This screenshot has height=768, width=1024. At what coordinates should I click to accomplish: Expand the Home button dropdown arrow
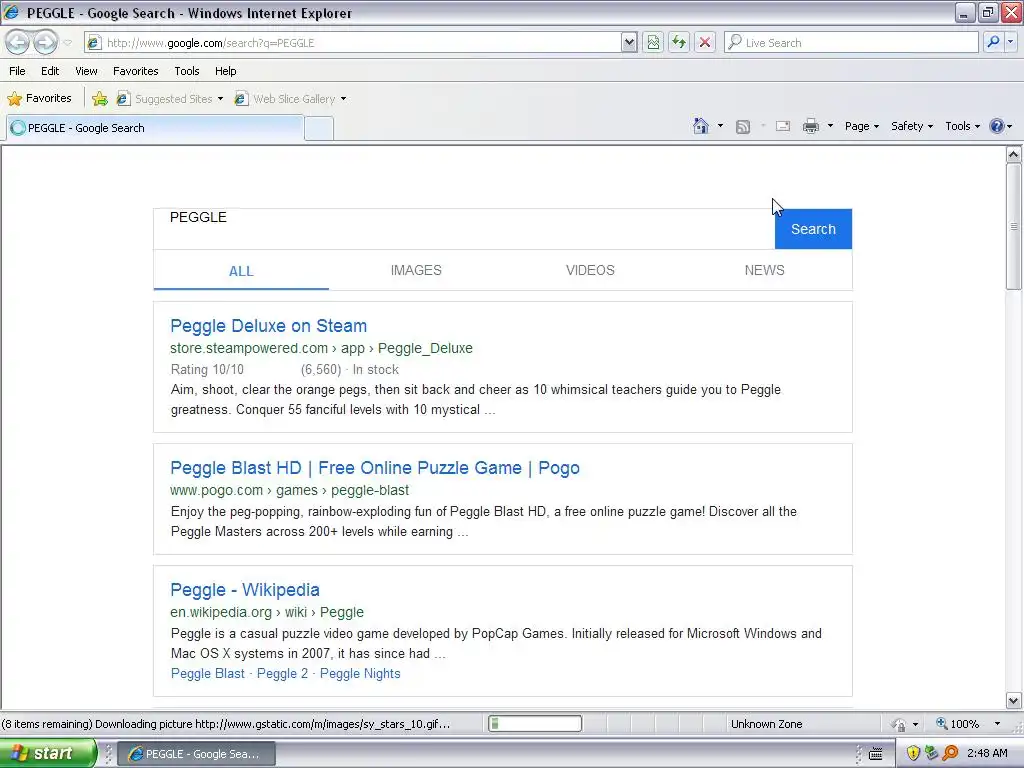tap(720, 126)
